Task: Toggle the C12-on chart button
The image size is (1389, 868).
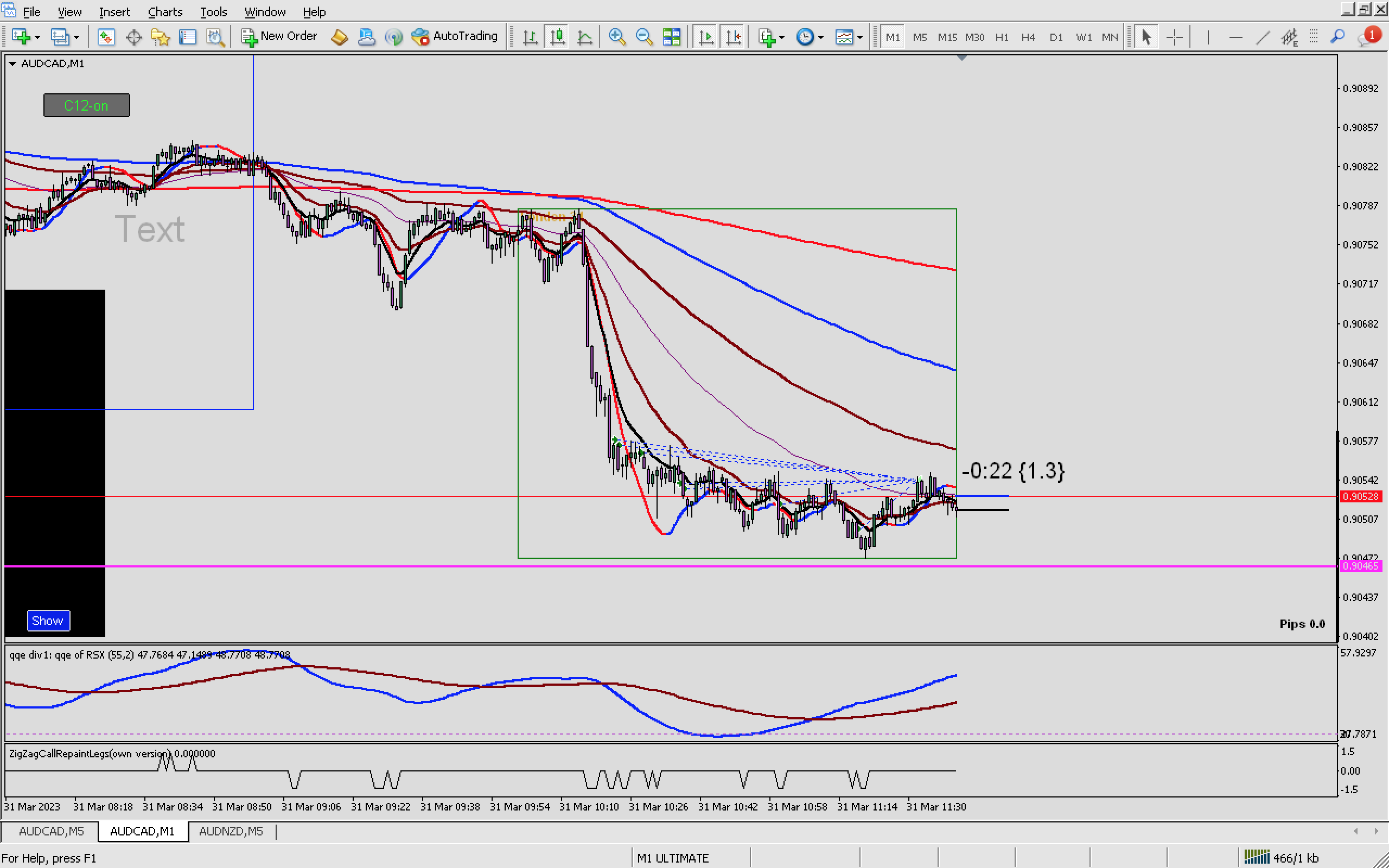Action: (x=87, y=106)
